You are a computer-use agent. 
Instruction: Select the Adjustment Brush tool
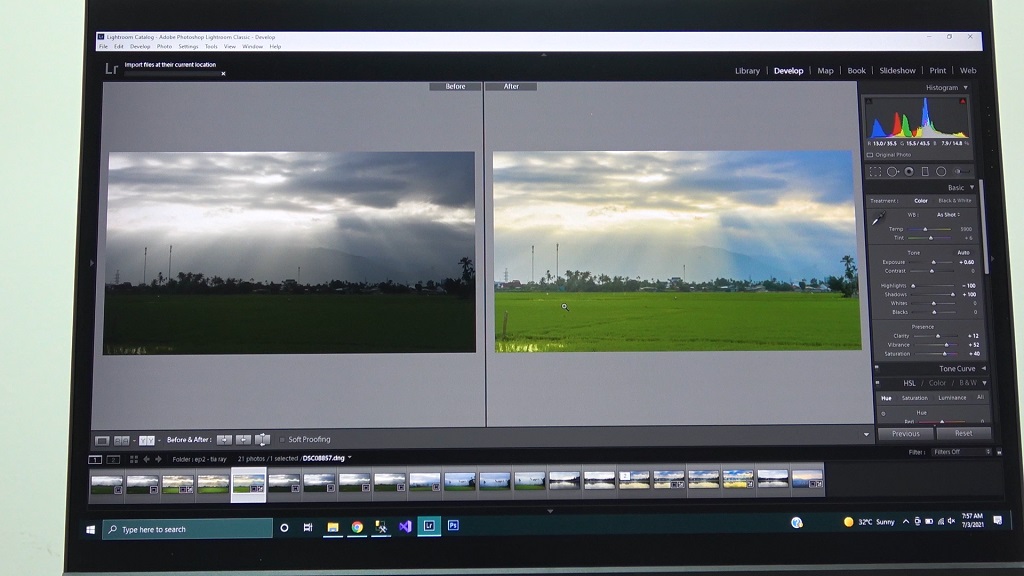961,172
